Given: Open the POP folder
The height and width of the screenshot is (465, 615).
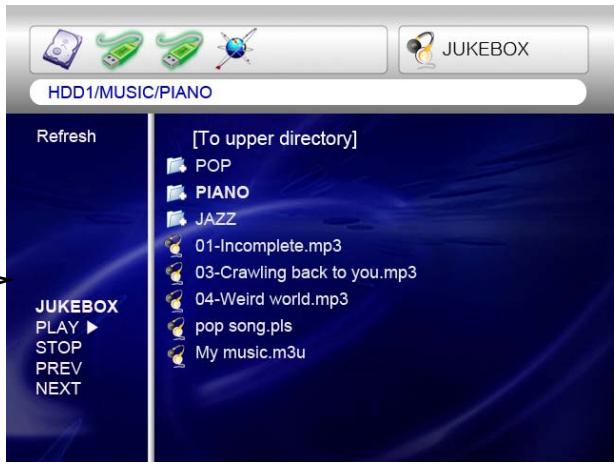Looking at the screenshot, I should point(213,165).
